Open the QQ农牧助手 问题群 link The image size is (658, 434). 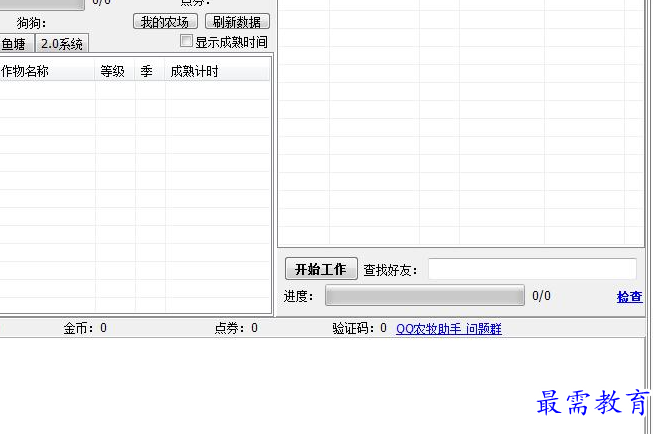tap(449, 328)
